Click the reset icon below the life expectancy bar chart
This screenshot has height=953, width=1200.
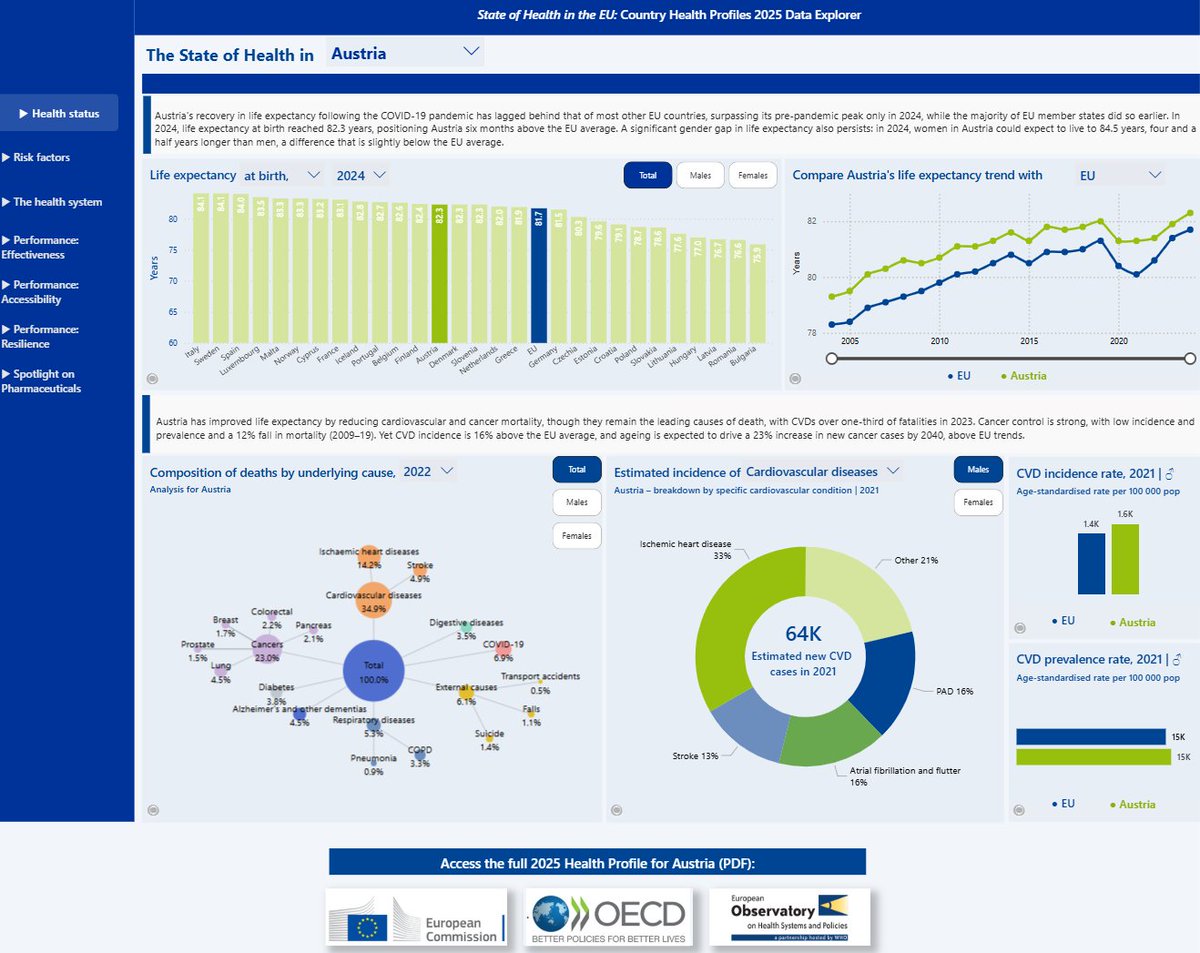pyautogui.click(x=152, y=377)
